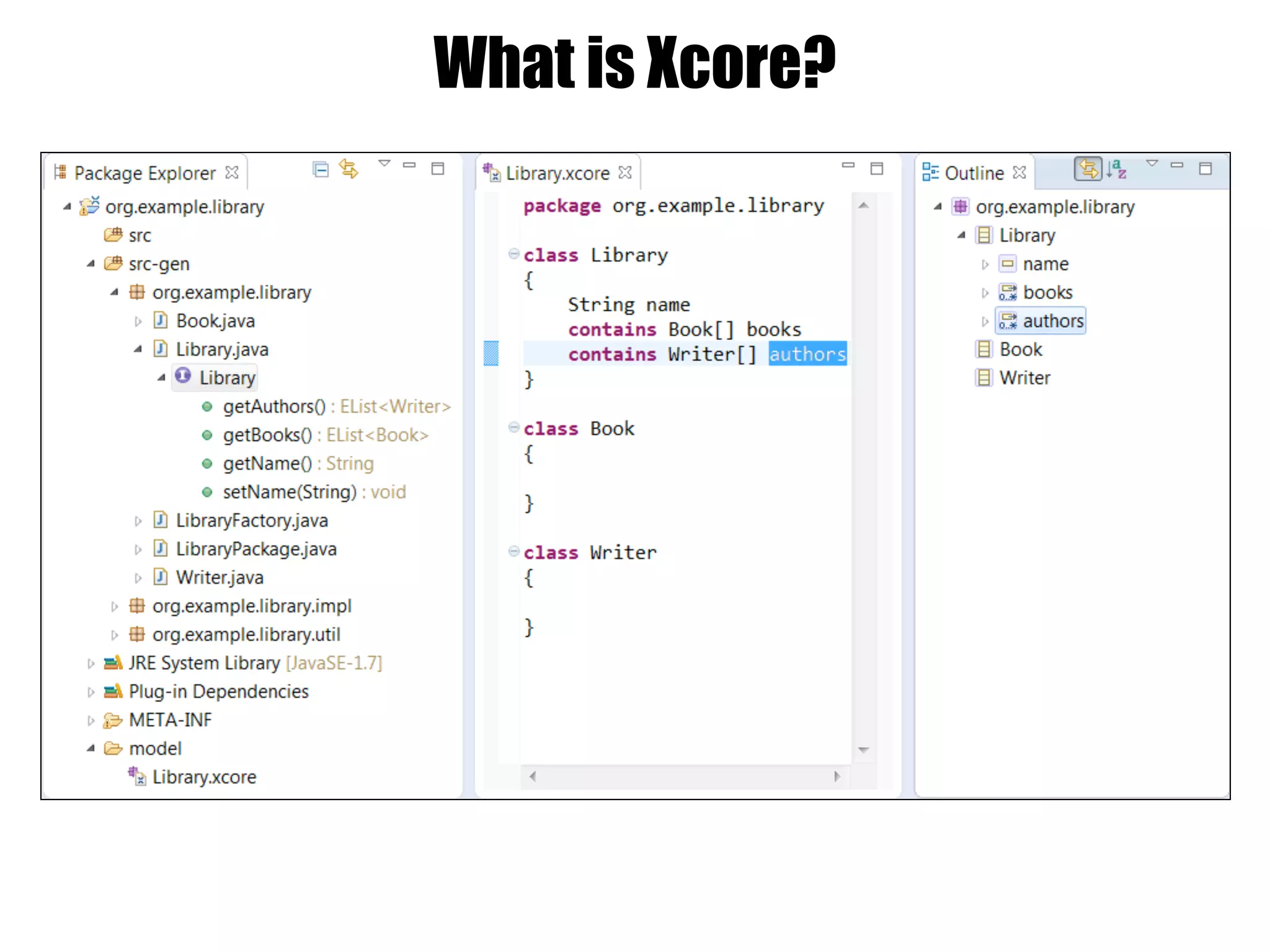The height and width of the screenshot is (952, 1270).
Task: Click the Library interface icon in tree
Action: coord(183,376)
